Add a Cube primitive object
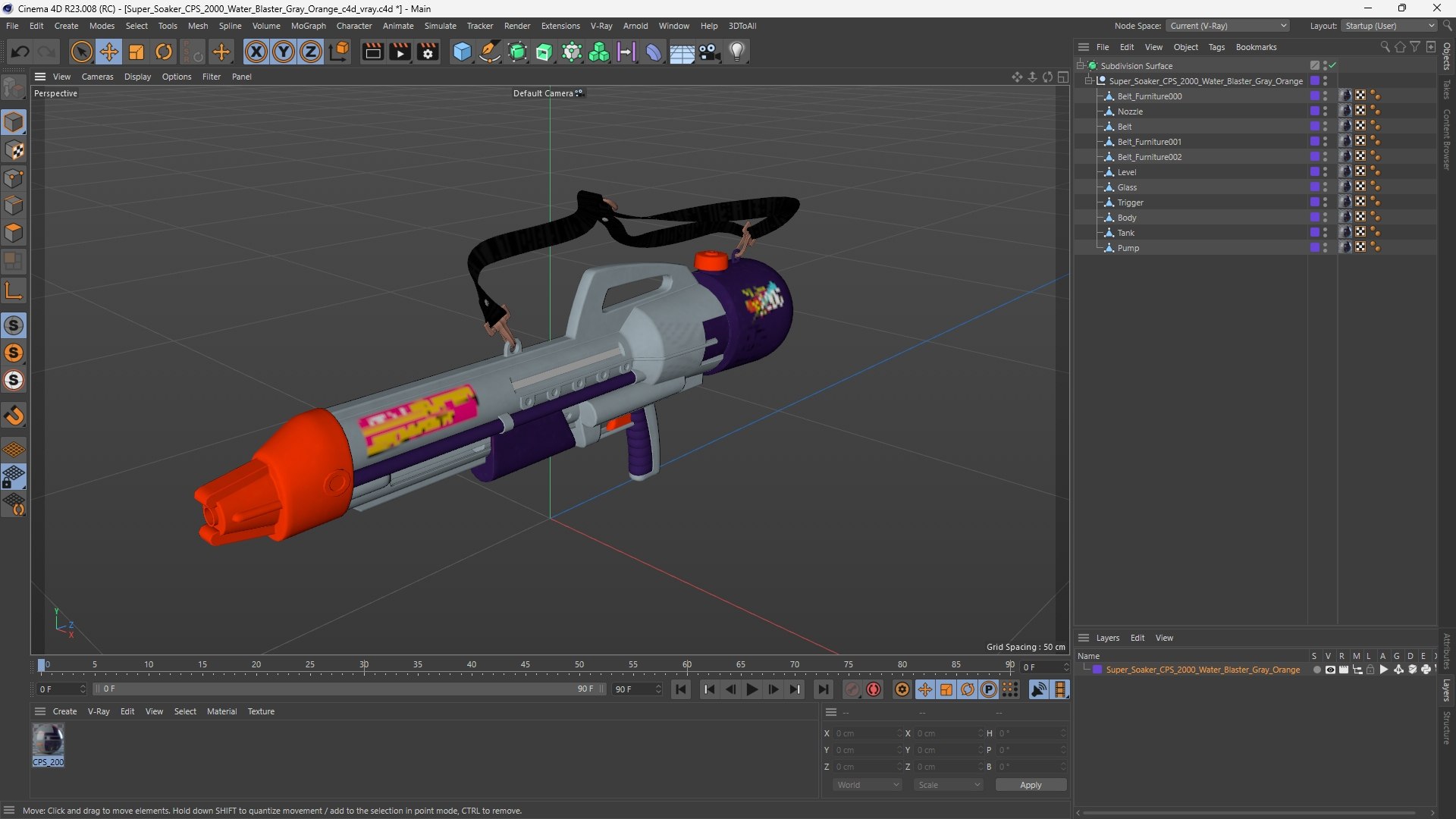1456x819 pixels. 462,52
